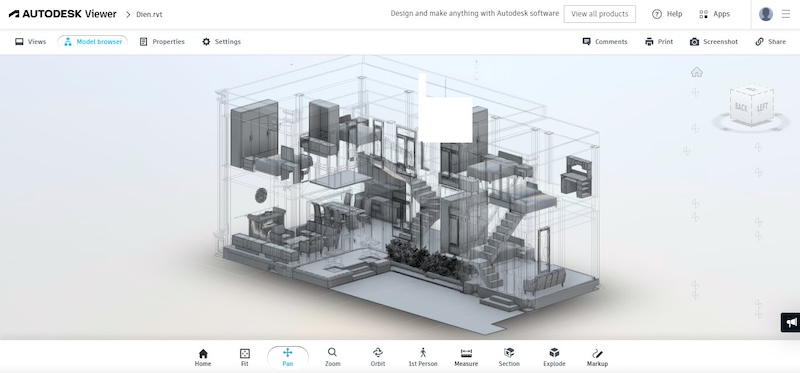This screenshot has width=800, height=373.
Task: Expand the Apps menu
Action: pos(714,14)
